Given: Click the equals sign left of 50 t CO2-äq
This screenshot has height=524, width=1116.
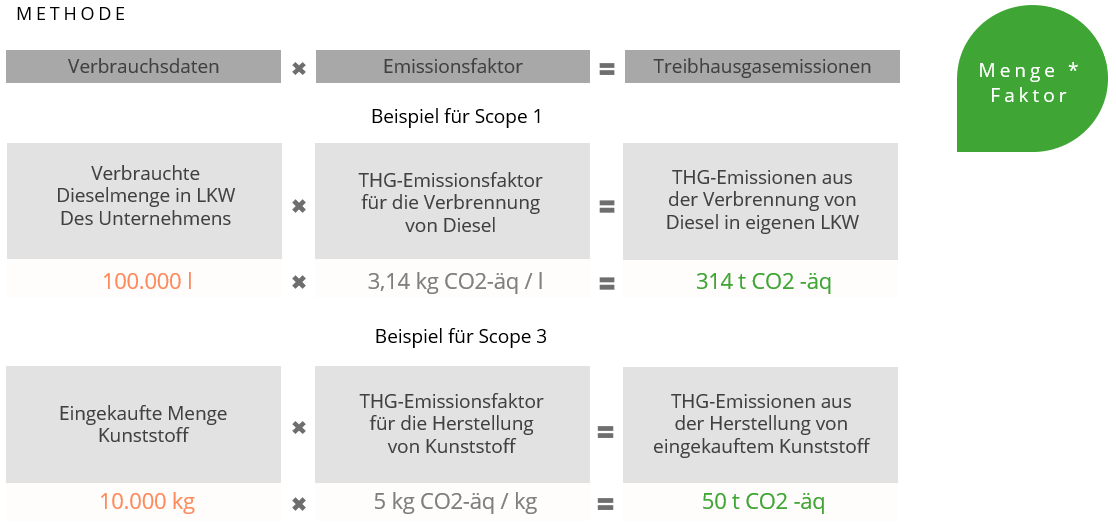Looking at the screenshot, I should (606, 503).
